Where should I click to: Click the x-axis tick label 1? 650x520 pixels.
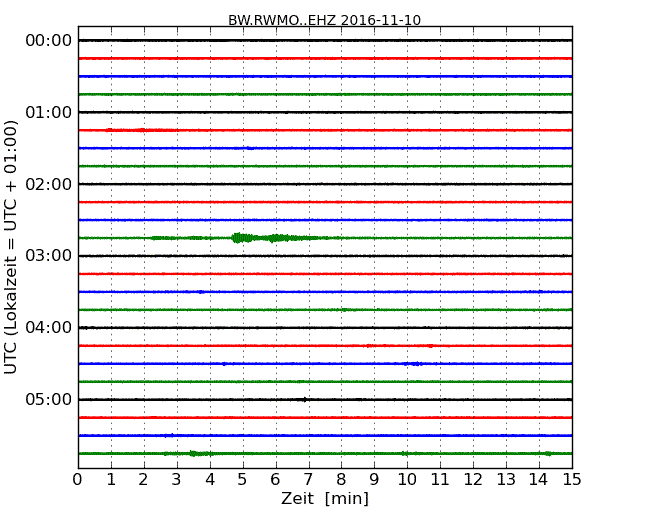pos(111,480)
